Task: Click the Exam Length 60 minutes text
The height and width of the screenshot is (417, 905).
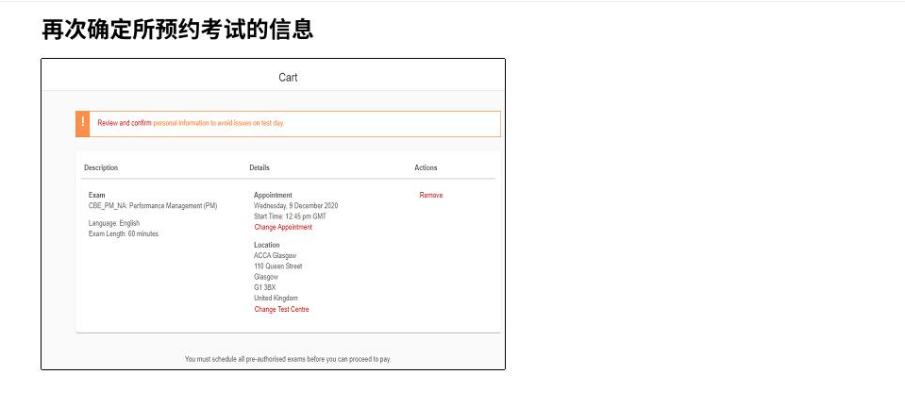Action: (x=123, y=234)
